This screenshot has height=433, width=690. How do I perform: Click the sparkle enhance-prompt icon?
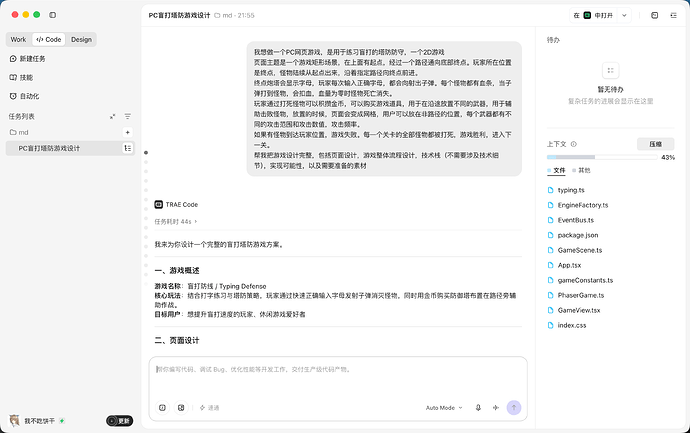(x=495, y=408)
